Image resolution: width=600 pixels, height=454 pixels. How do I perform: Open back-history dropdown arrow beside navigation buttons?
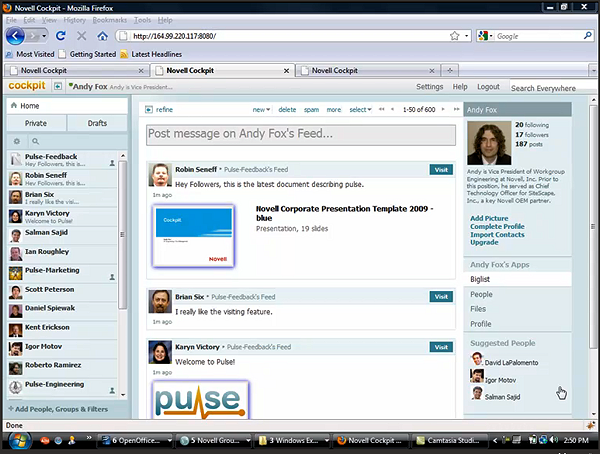pos(44,36)
